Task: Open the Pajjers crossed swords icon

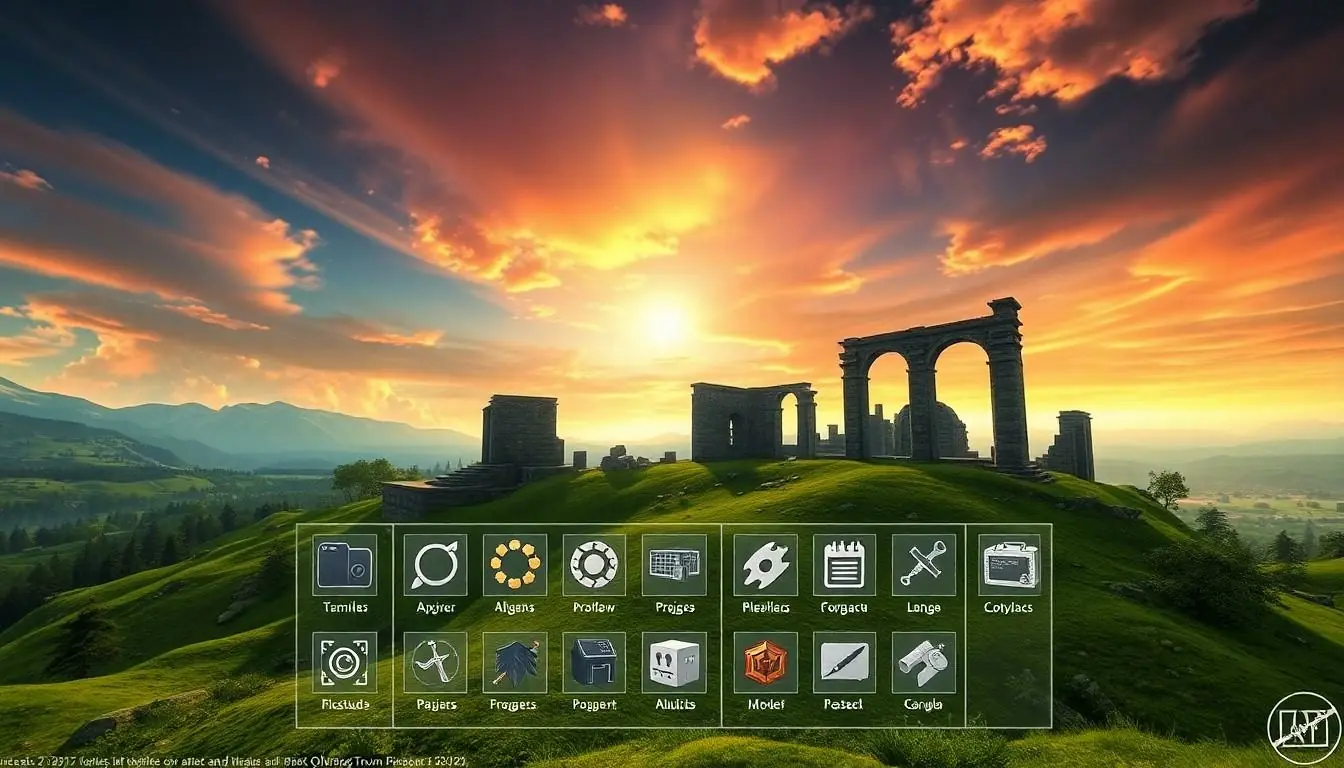Action: point(435,662)
